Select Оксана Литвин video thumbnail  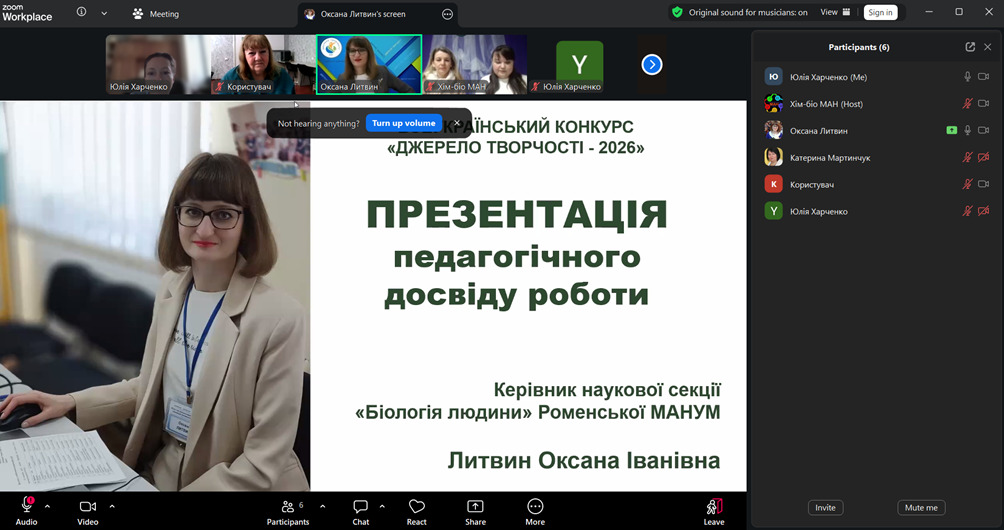[369, 64]
